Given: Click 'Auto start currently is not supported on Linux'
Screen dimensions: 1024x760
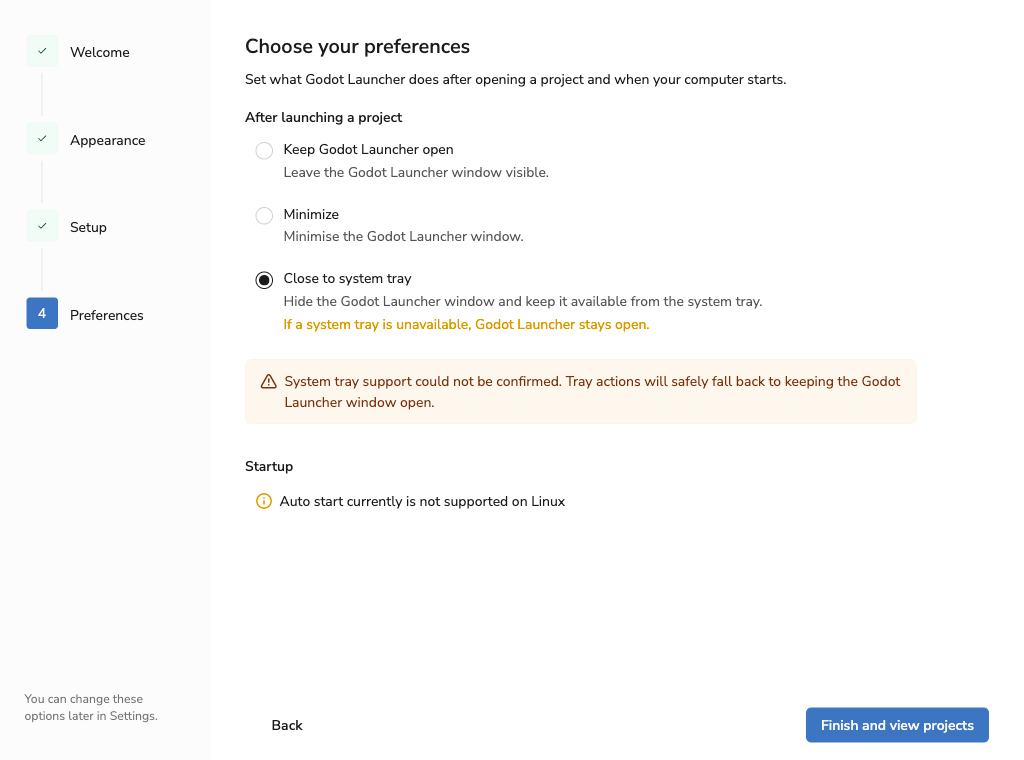Looking at the screenshot, I should coord(422,501).
